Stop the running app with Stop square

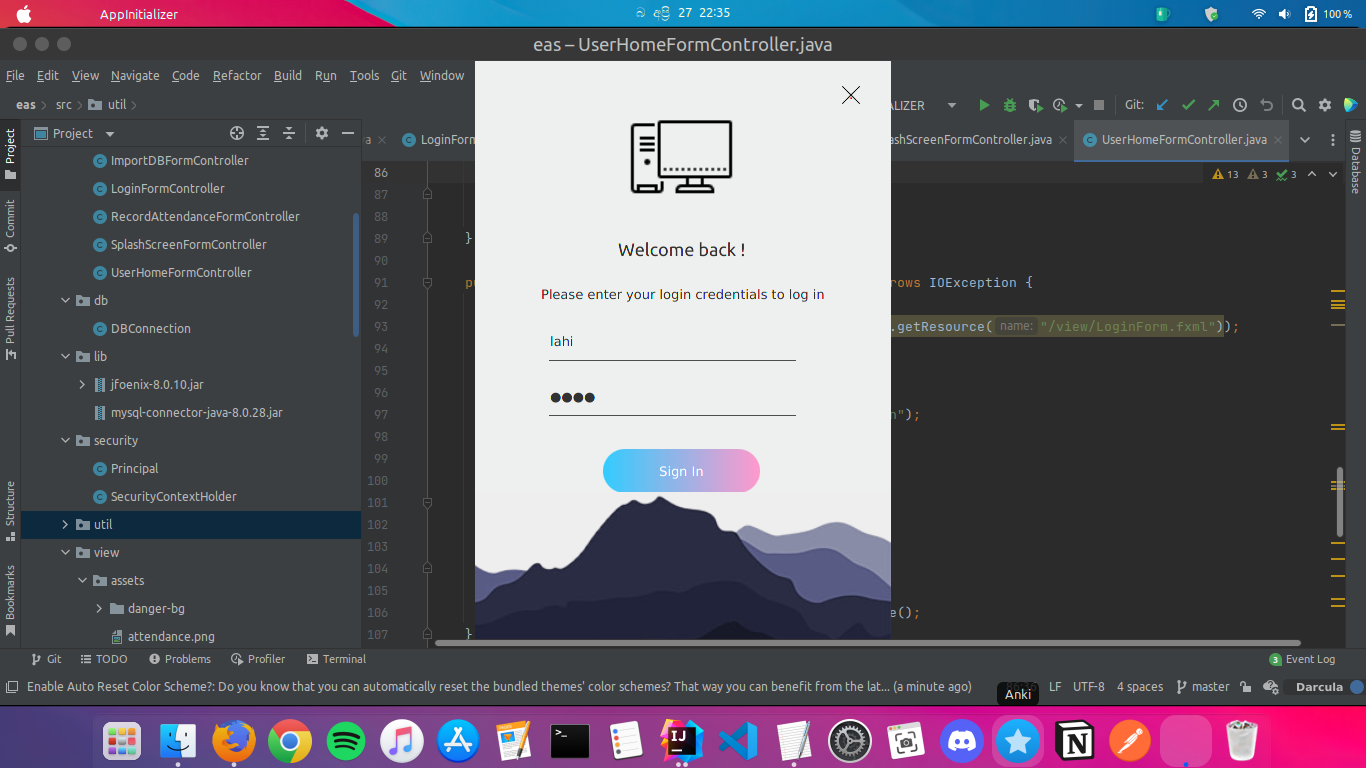1099,105
